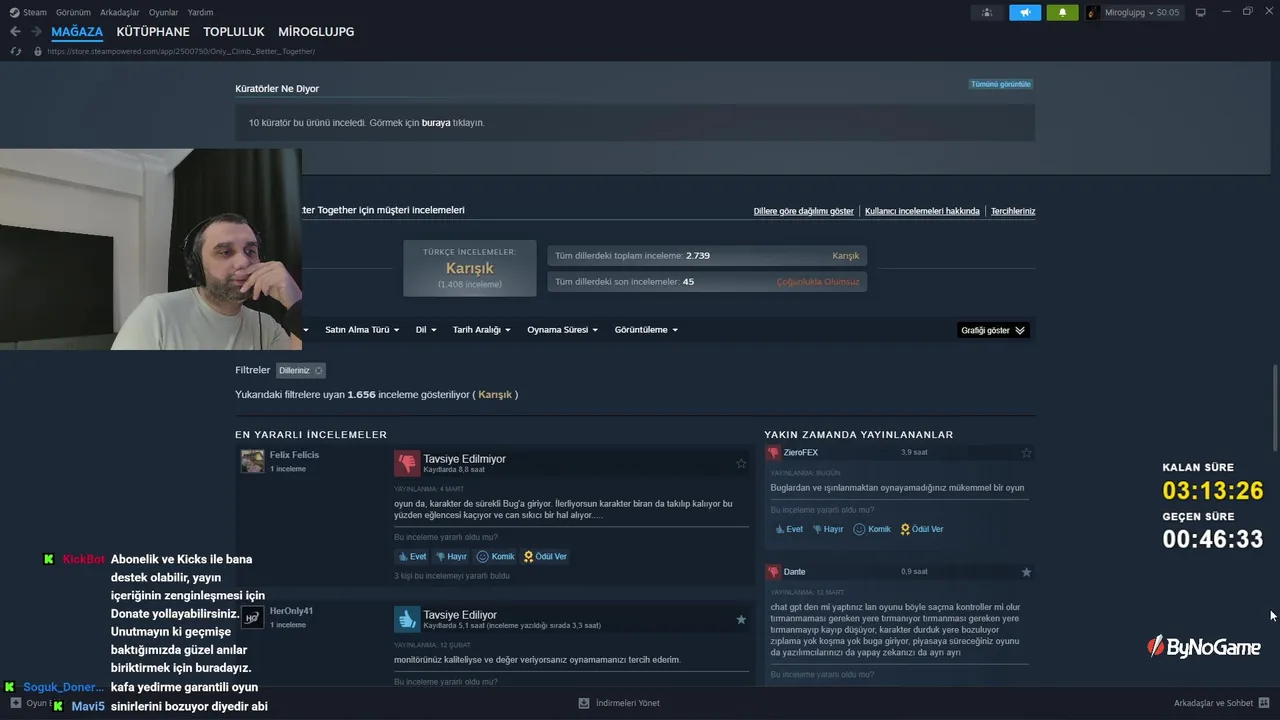Open the Oyunlar menu

tap(163, 12)
